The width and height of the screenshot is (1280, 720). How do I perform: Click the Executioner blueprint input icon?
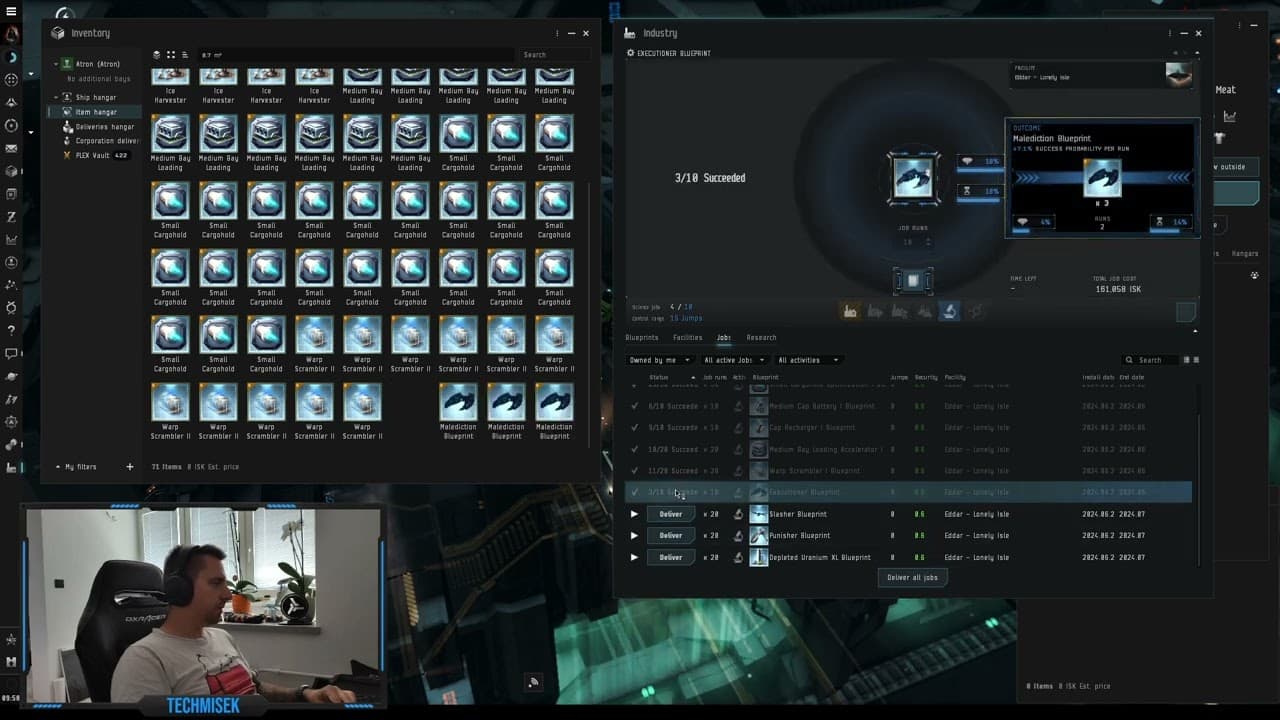[913, 178]
